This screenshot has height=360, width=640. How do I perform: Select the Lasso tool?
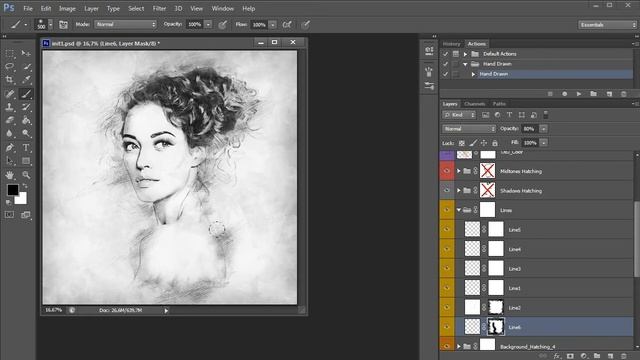coord(10,67)
